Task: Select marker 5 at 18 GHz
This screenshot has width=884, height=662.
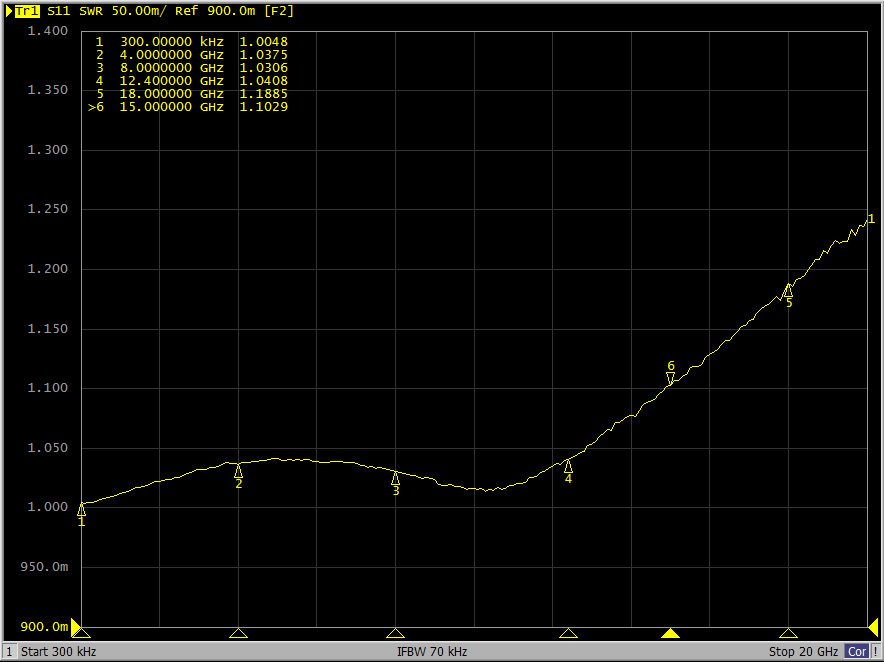Action: [788, 290]
